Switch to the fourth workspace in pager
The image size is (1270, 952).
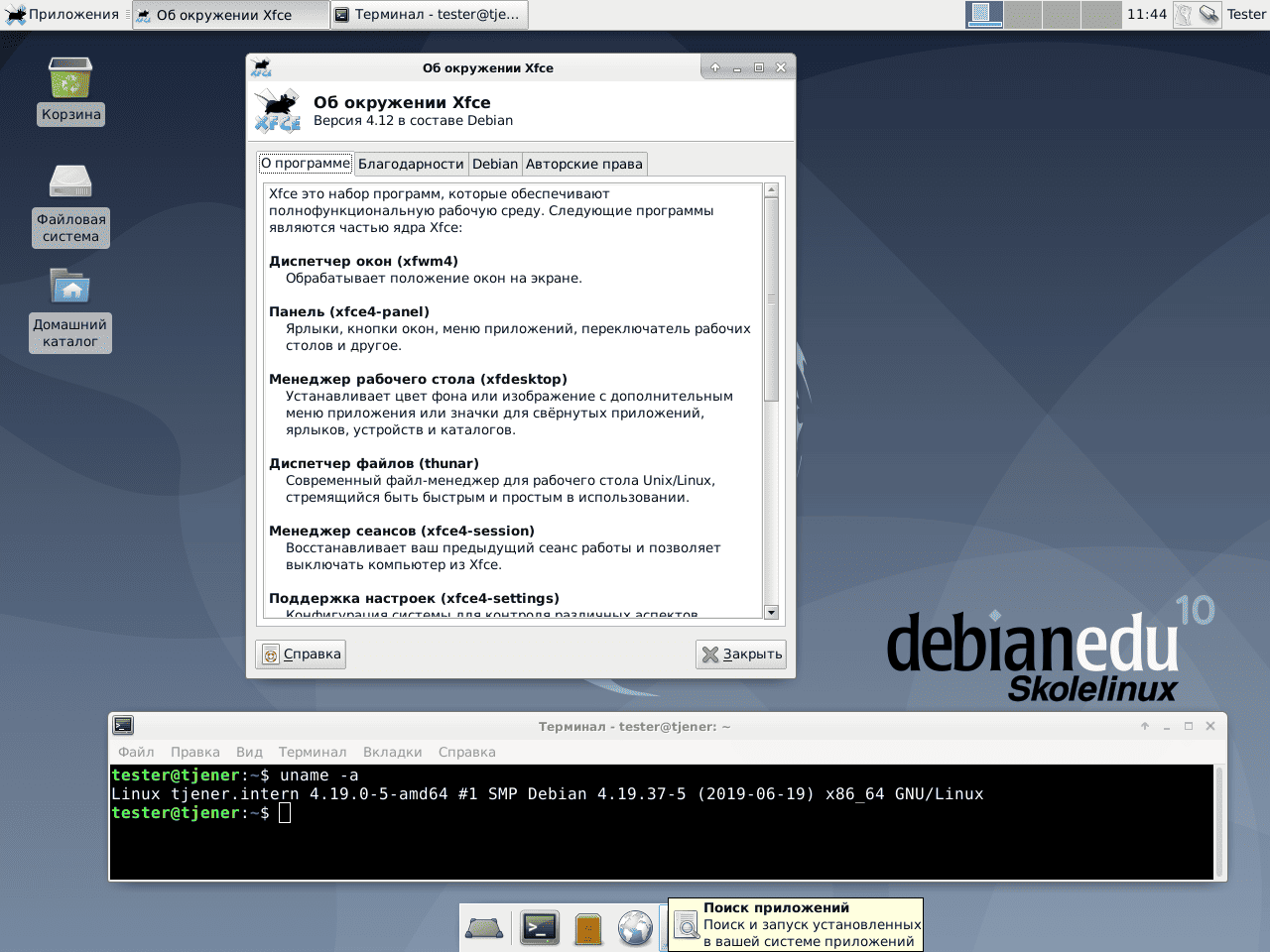tap(1101, 14)
